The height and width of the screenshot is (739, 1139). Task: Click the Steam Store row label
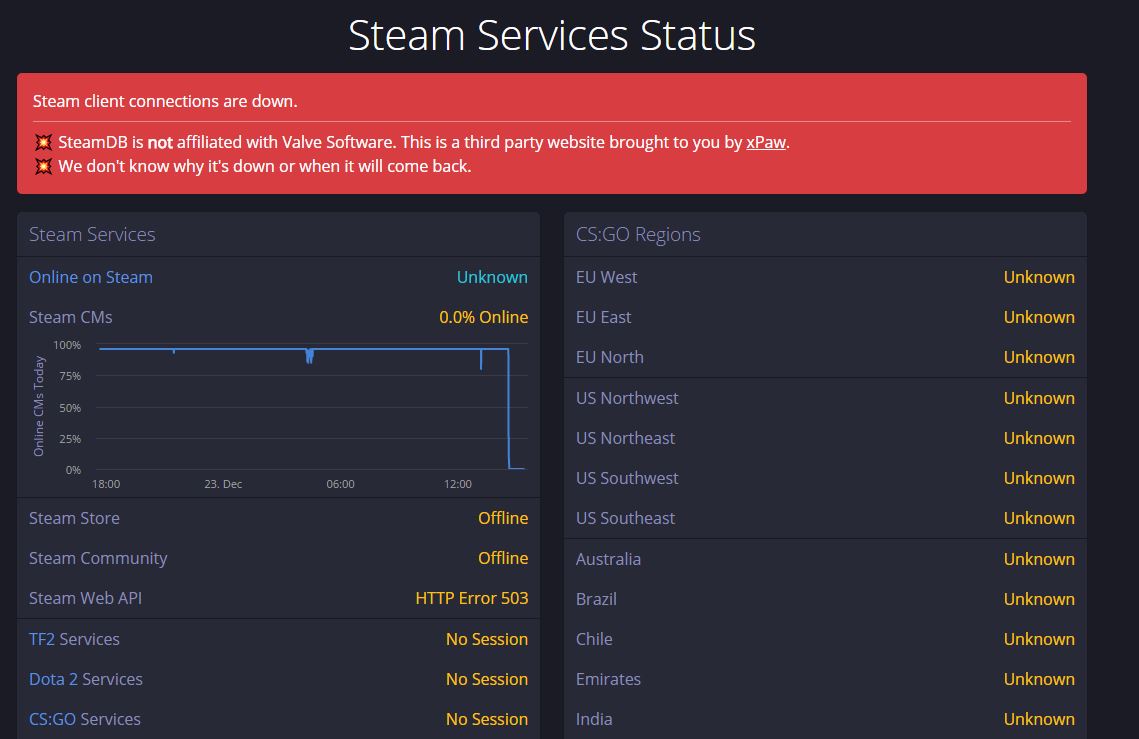[74, 519]
